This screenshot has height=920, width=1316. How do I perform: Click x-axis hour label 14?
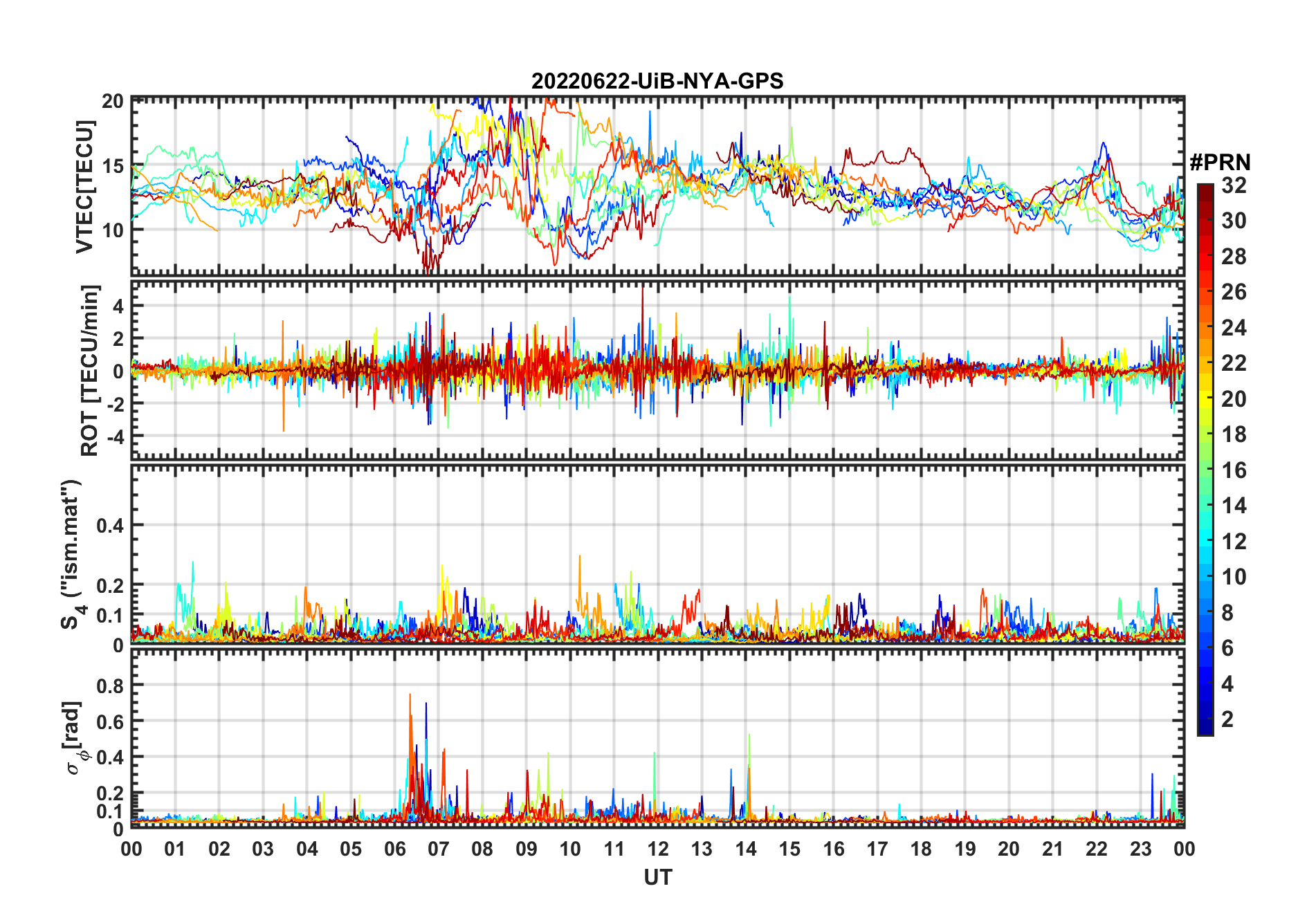[x=746, y=849]
